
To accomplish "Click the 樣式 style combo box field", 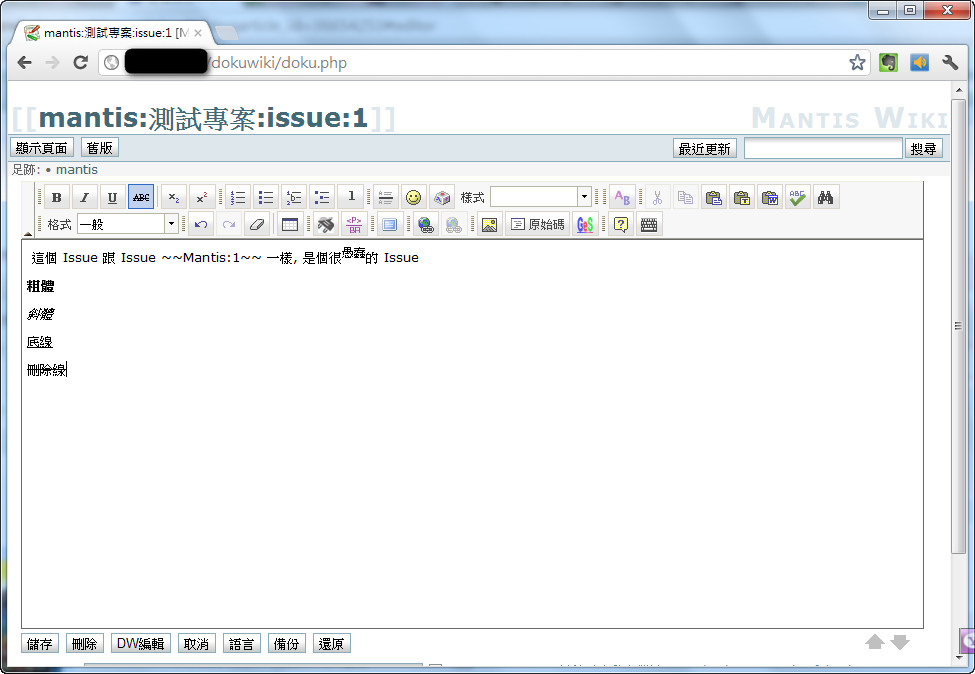I will coord(540,196).
